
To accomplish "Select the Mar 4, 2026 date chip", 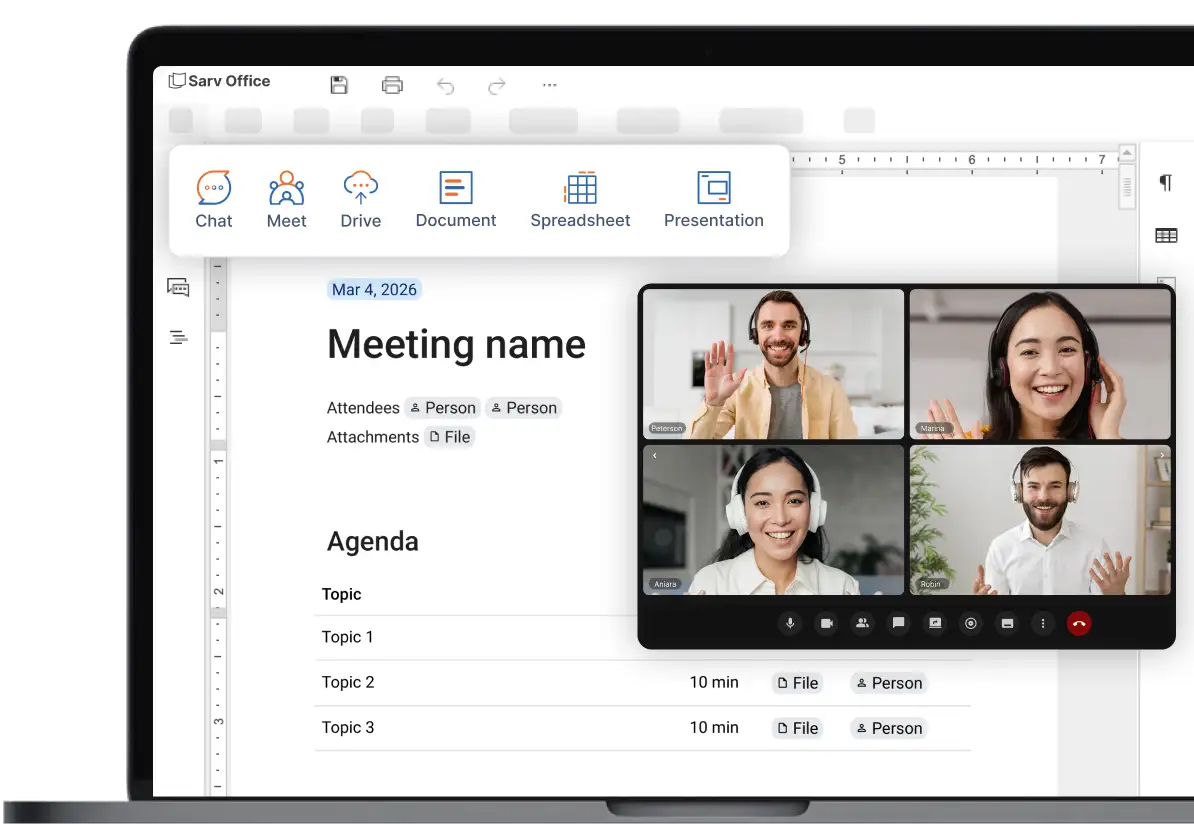I will pos(374,289).
